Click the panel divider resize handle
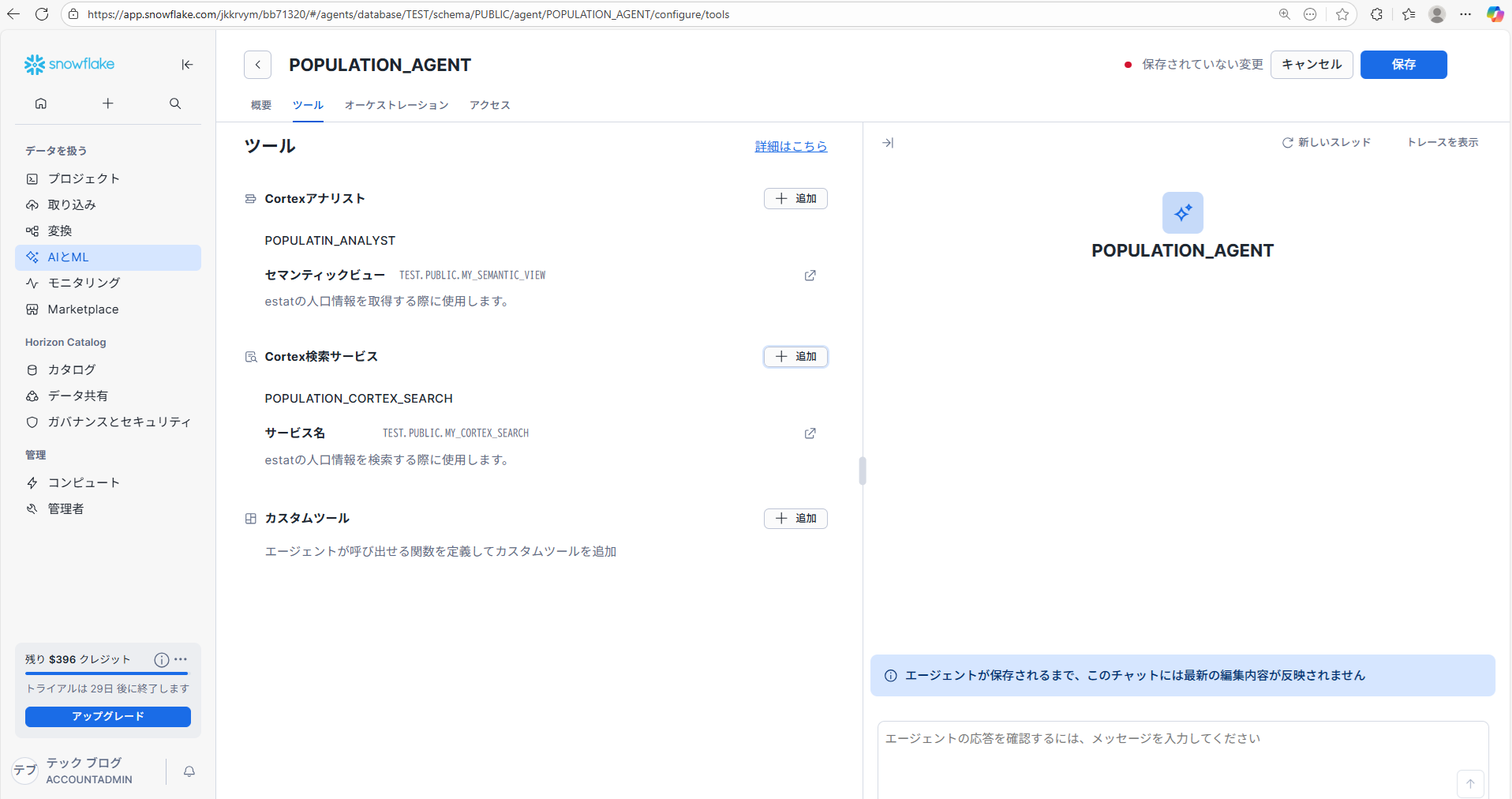This screenshot has height=799, width=1512. click(x=863, y=471)
